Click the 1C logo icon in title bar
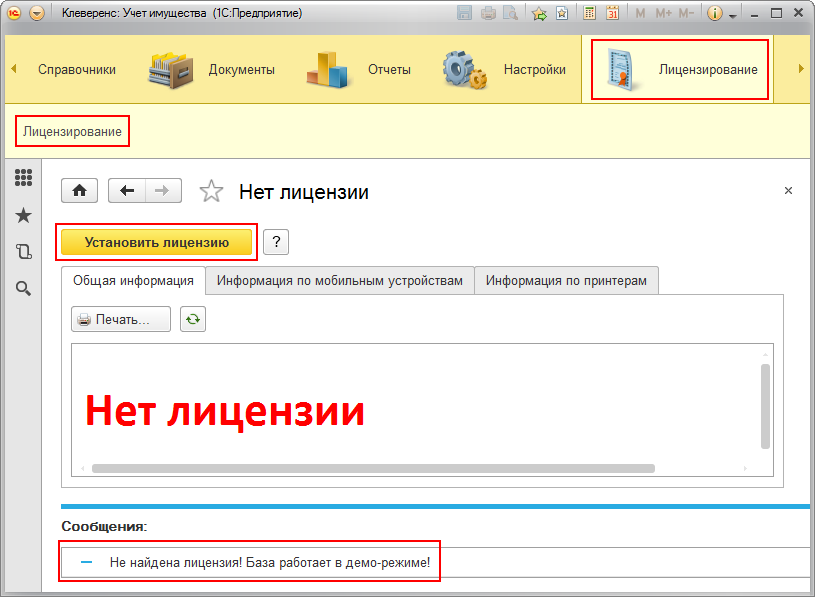The height and width of the screenshot is (597, 815). [14, 13]
